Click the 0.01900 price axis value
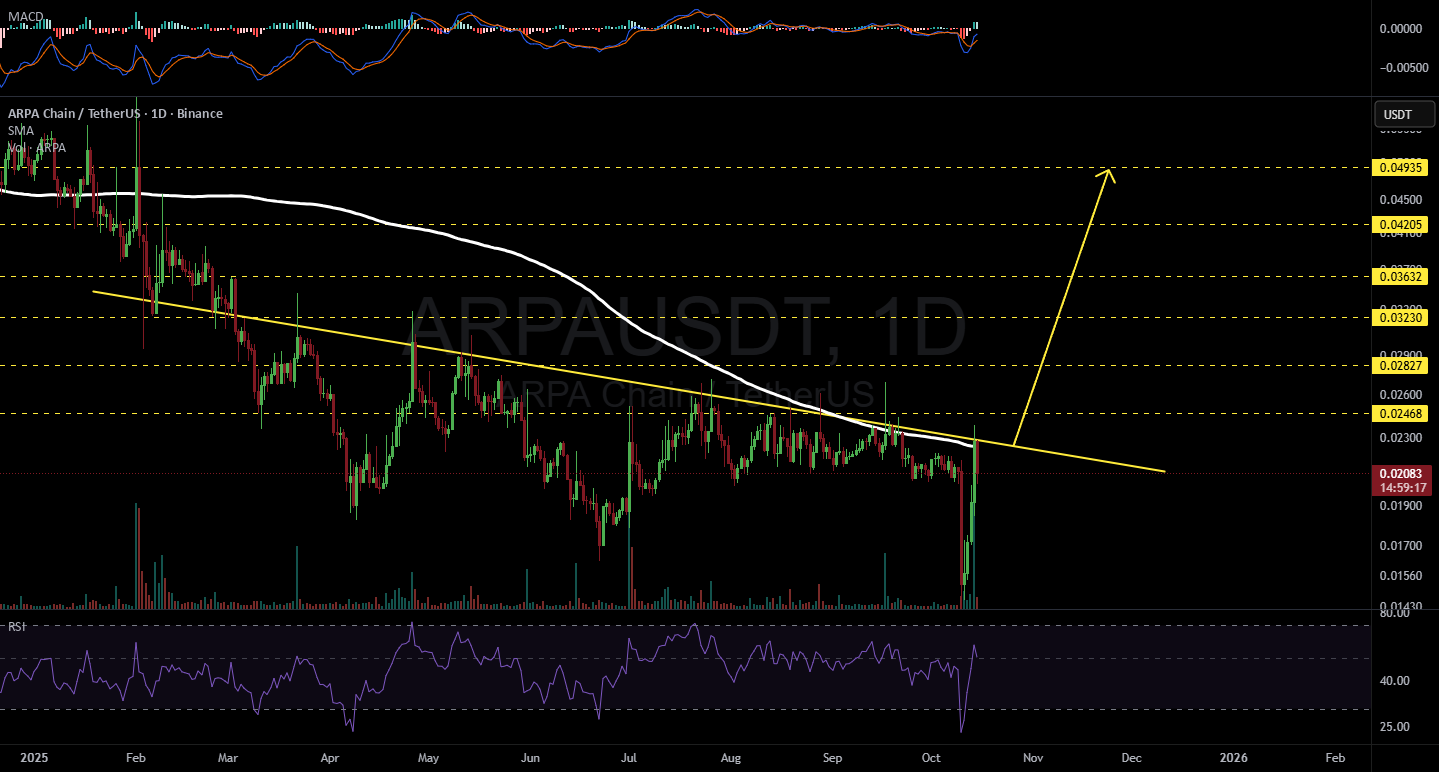Viewport: 1439px width, 772px height. (x=1399, y=506)
